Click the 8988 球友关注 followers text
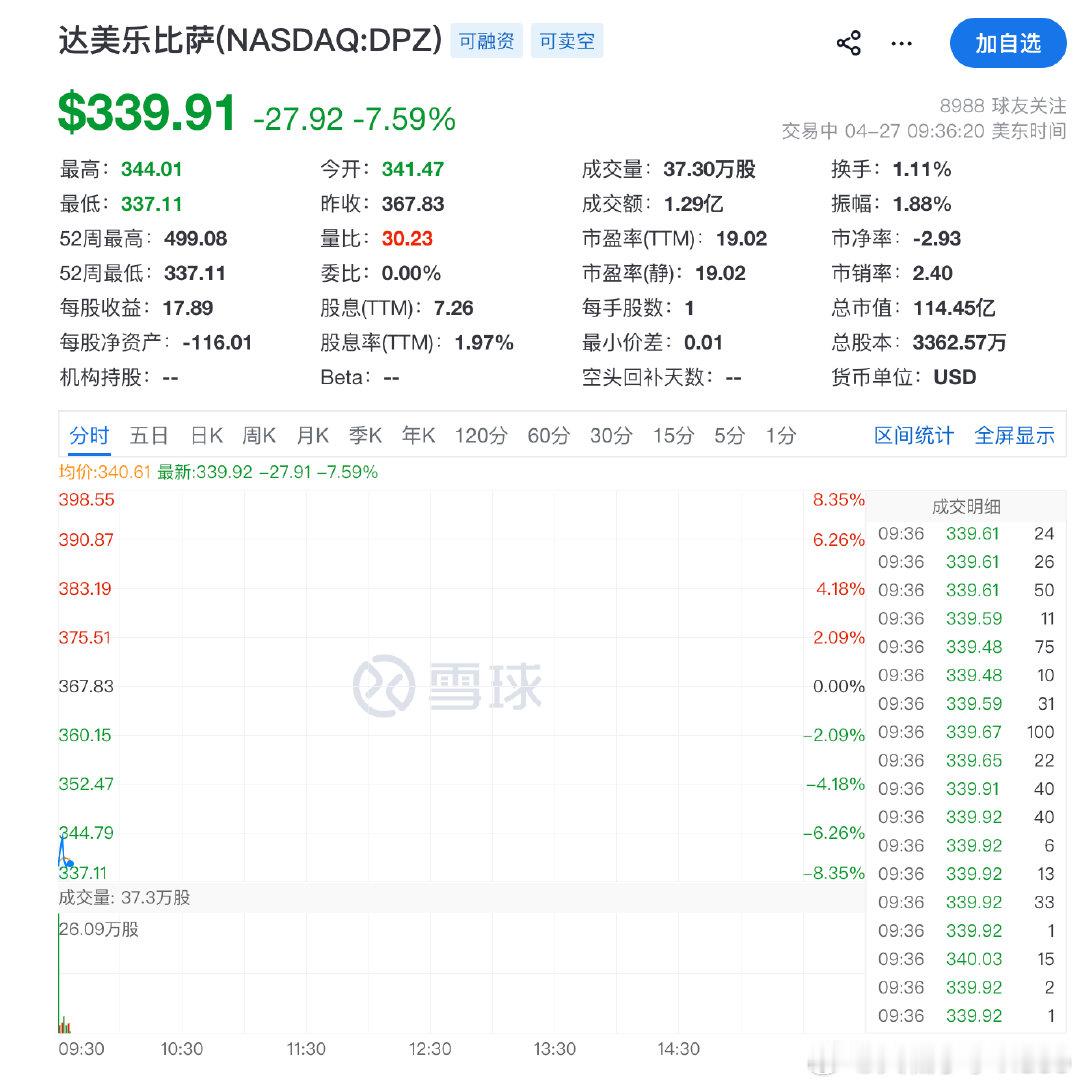The width and height of the screenshot is (1080, 1086). click(1002, 105)
